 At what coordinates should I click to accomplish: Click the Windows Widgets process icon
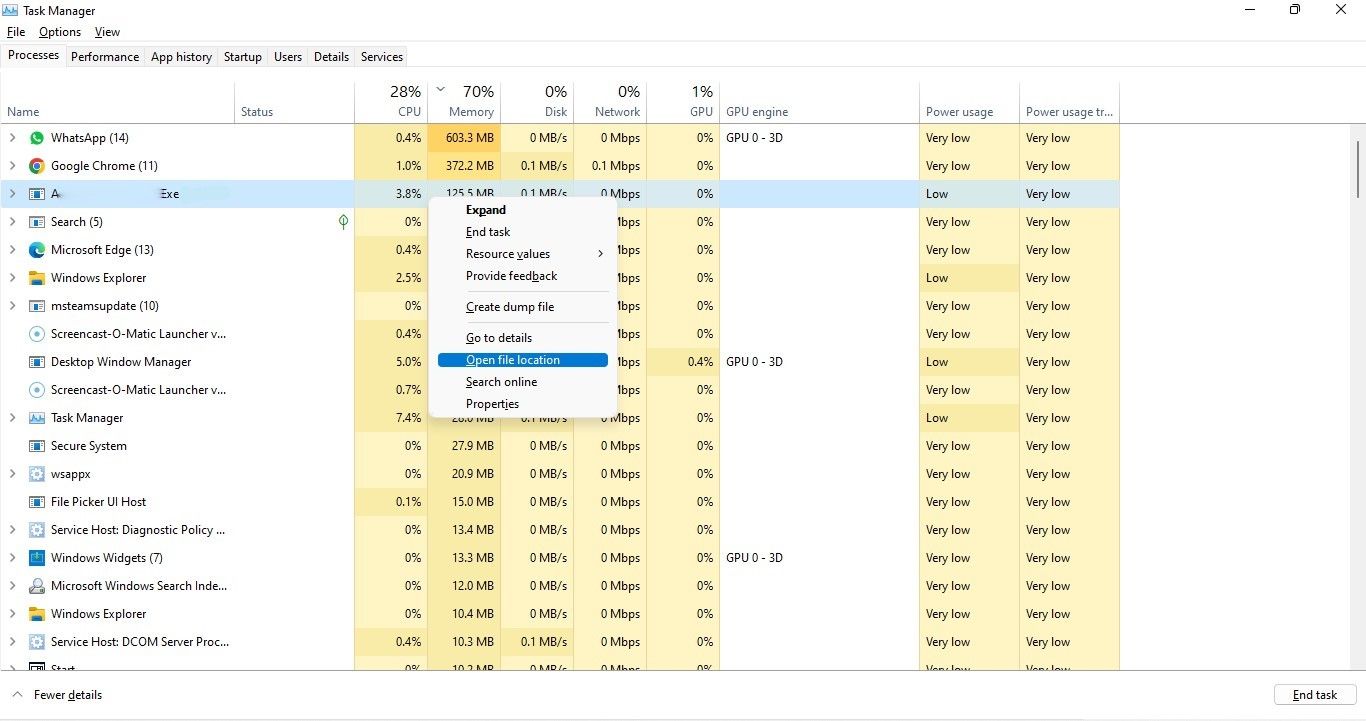[37, 558]
